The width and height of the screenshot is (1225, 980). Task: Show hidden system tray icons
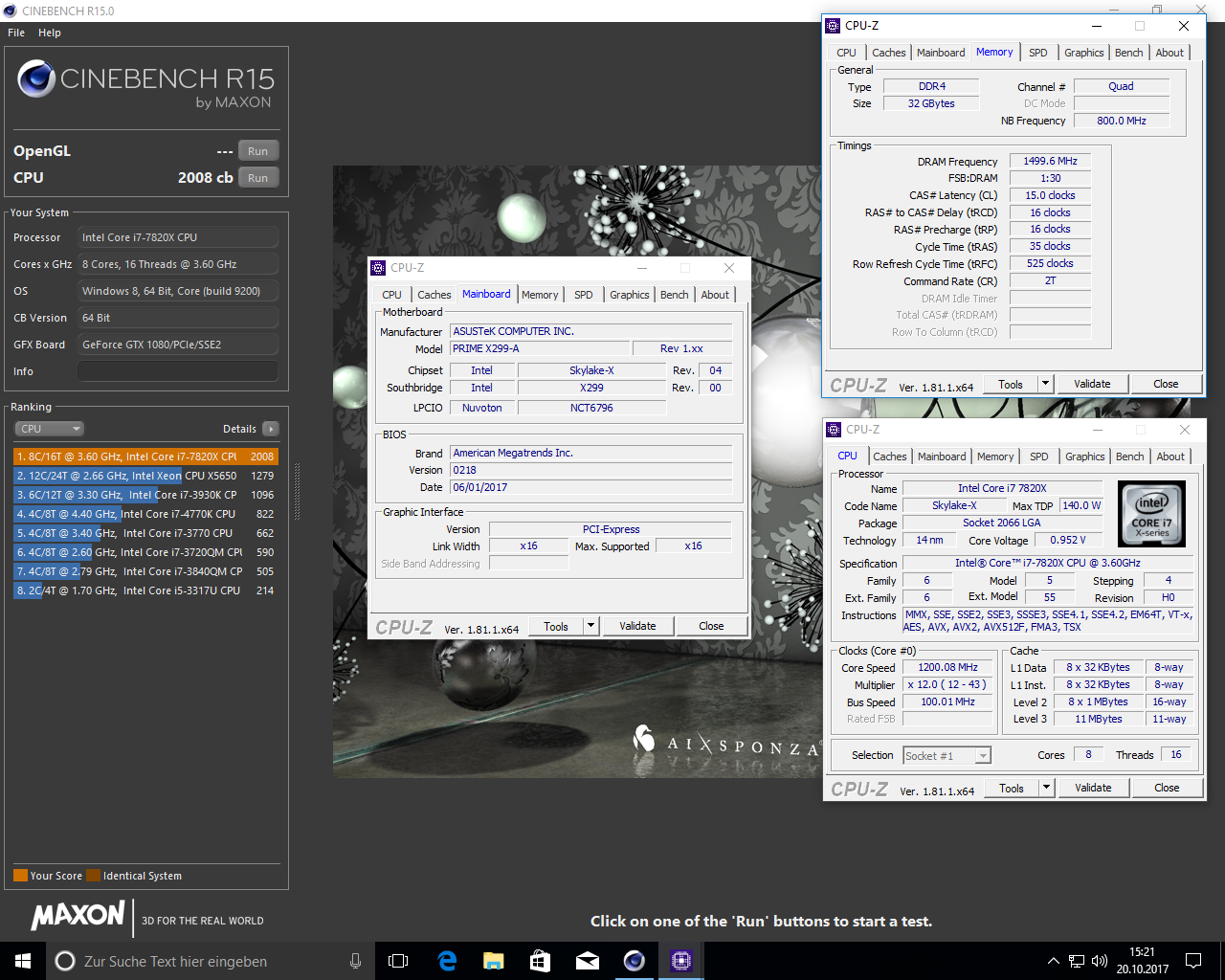point(1053,961)
